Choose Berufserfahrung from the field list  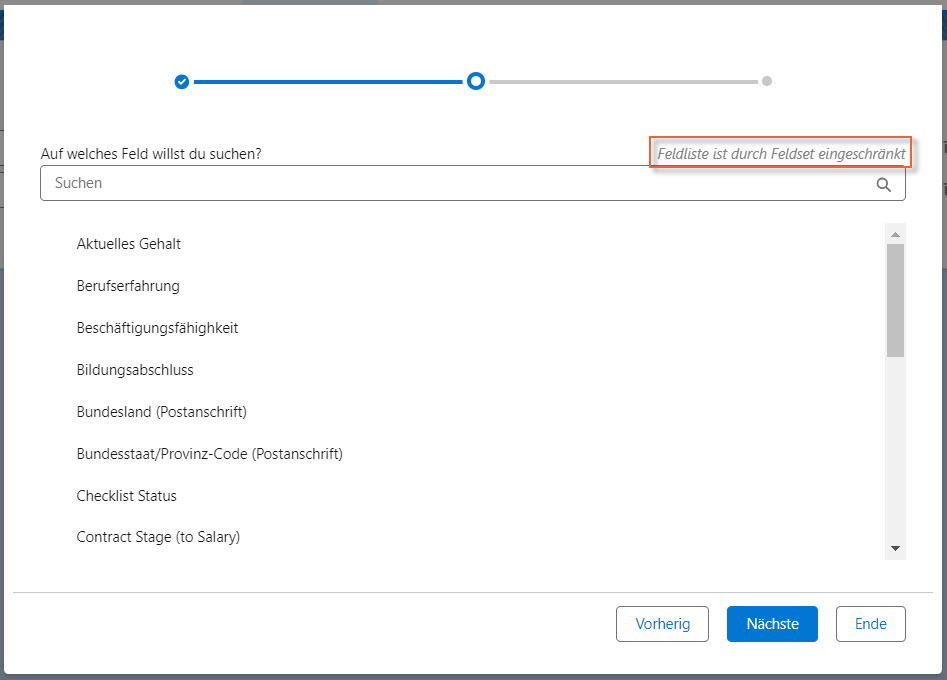click(128, 286)
